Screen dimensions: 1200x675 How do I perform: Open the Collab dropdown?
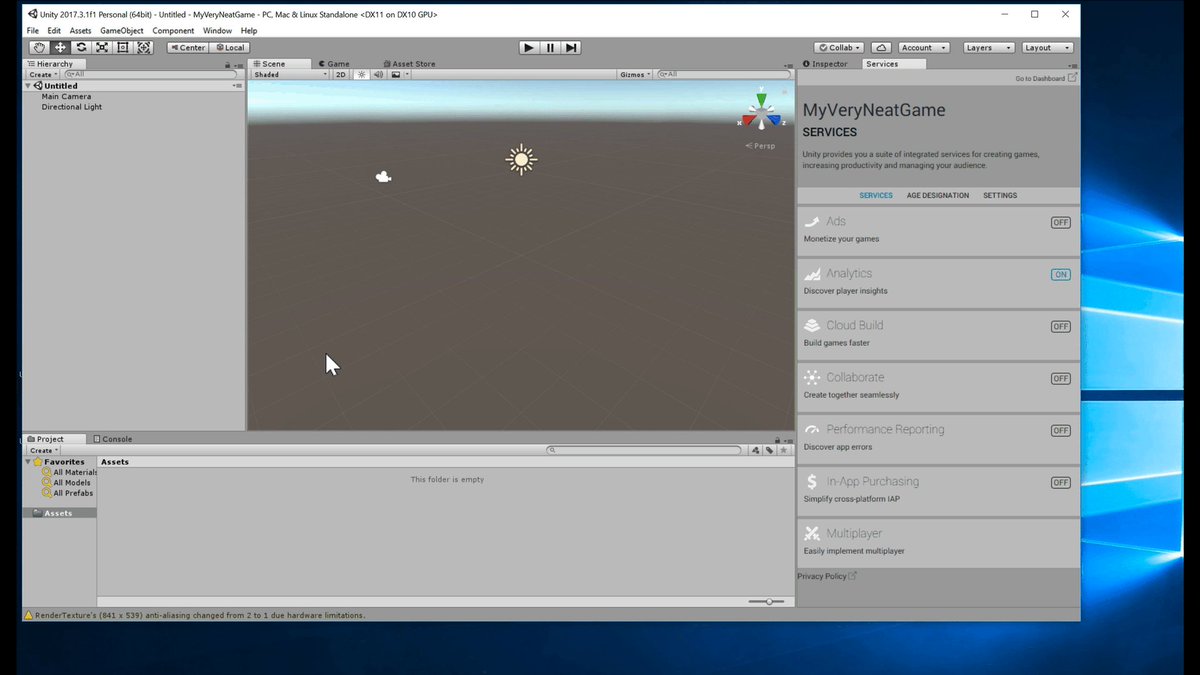point(840,47)
